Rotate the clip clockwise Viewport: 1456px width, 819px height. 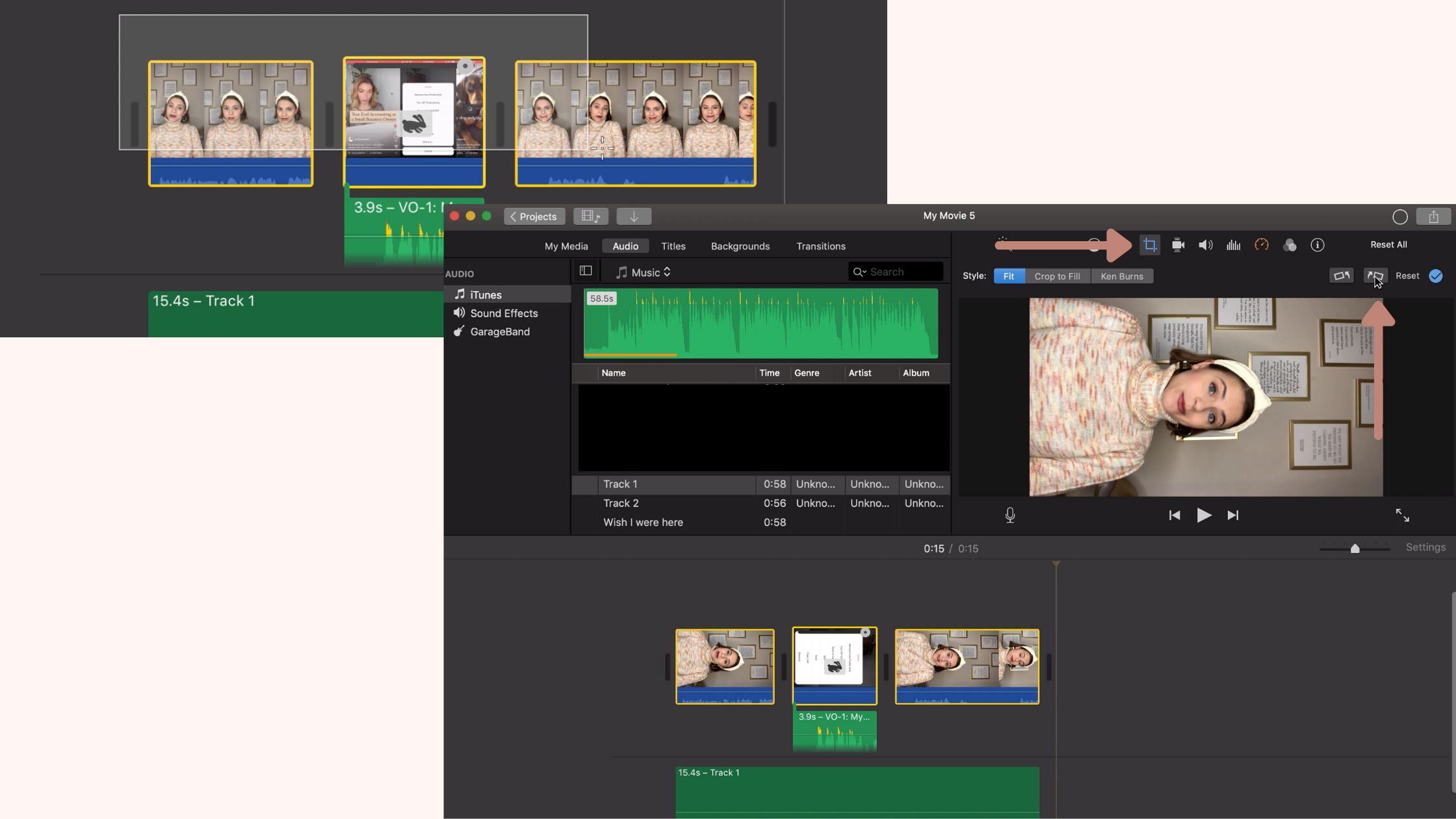[x=1375, y=276]
